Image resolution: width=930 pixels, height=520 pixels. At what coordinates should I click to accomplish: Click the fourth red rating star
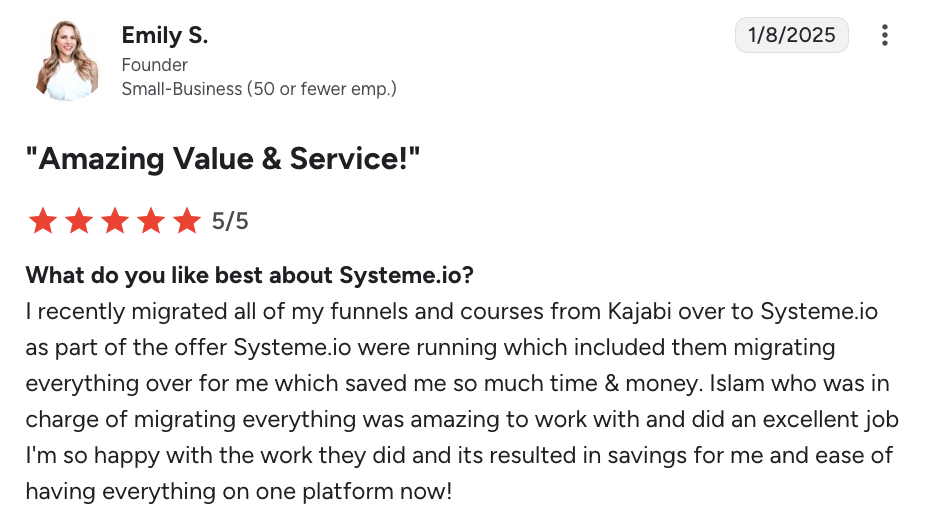pyautogui.click(x=151, y=221)
